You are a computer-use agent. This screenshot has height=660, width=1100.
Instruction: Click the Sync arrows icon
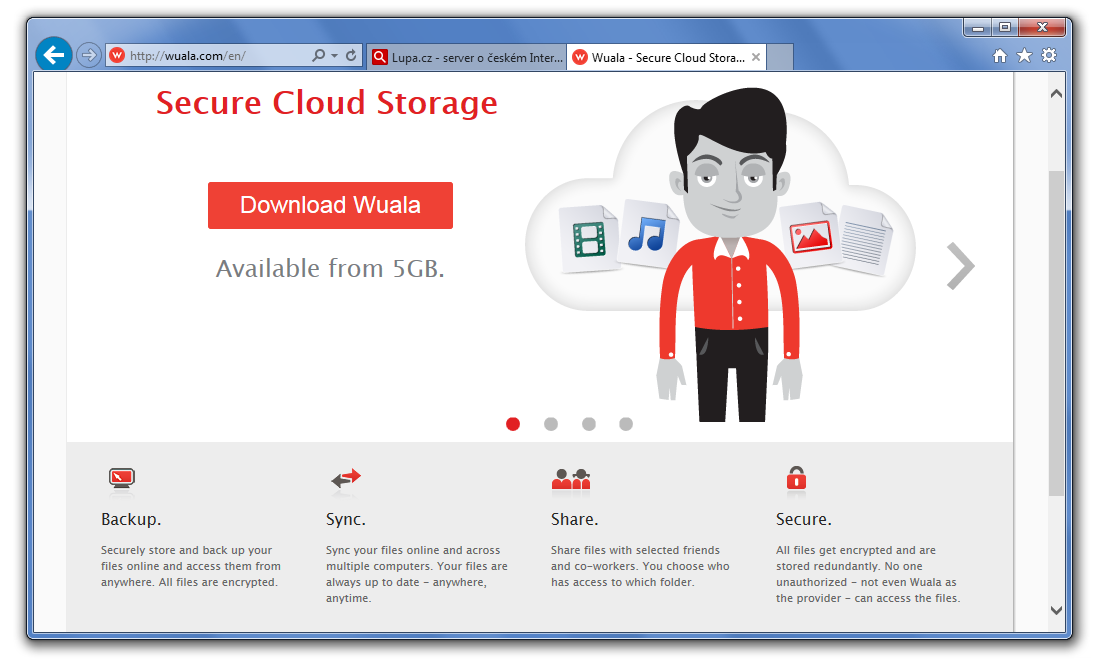coord(346,480)
